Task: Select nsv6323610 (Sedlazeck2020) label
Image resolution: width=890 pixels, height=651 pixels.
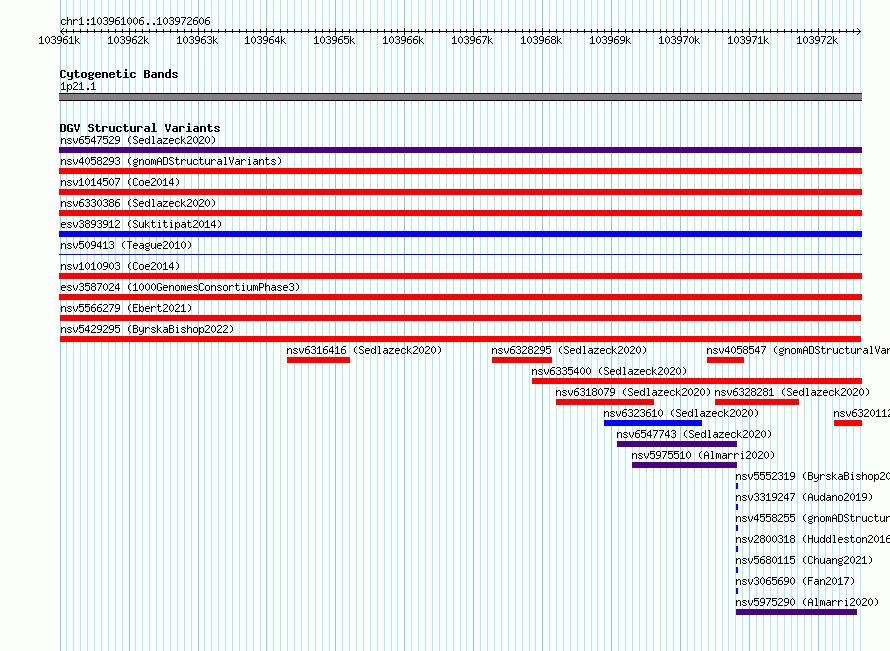Action: (681, 413)
